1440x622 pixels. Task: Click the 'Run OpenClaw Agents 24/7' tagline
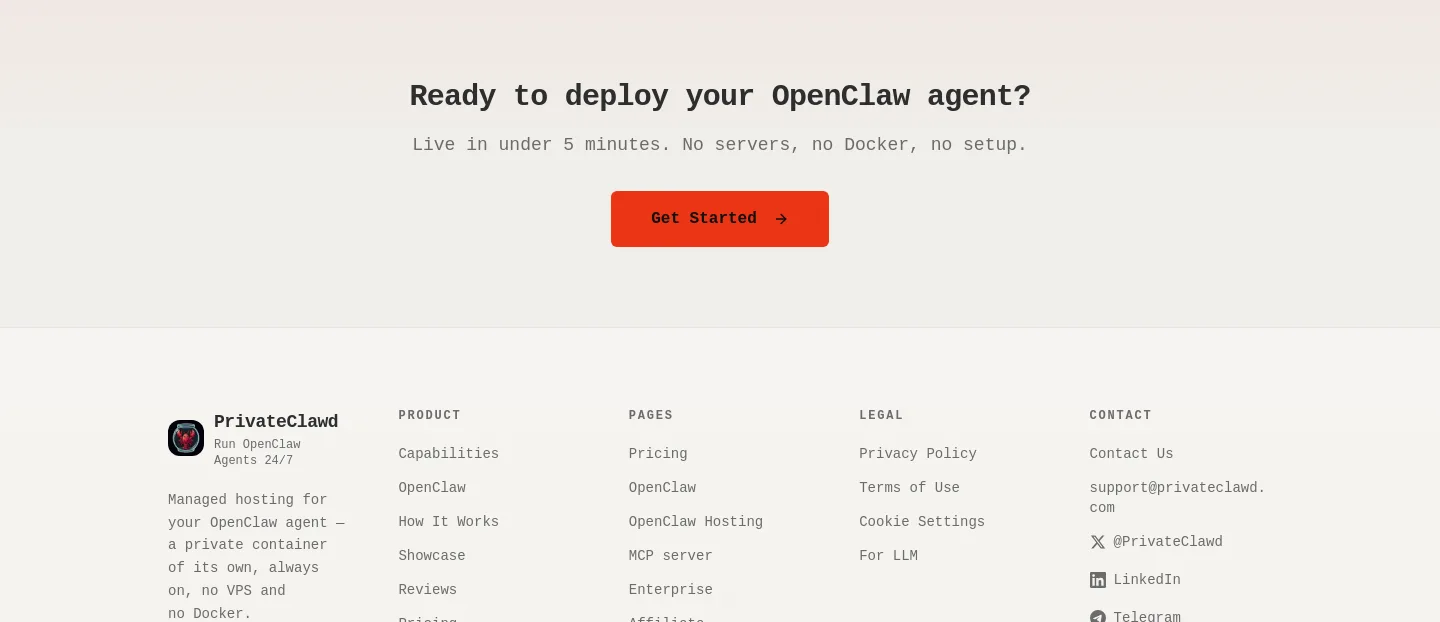coord(257,453)
